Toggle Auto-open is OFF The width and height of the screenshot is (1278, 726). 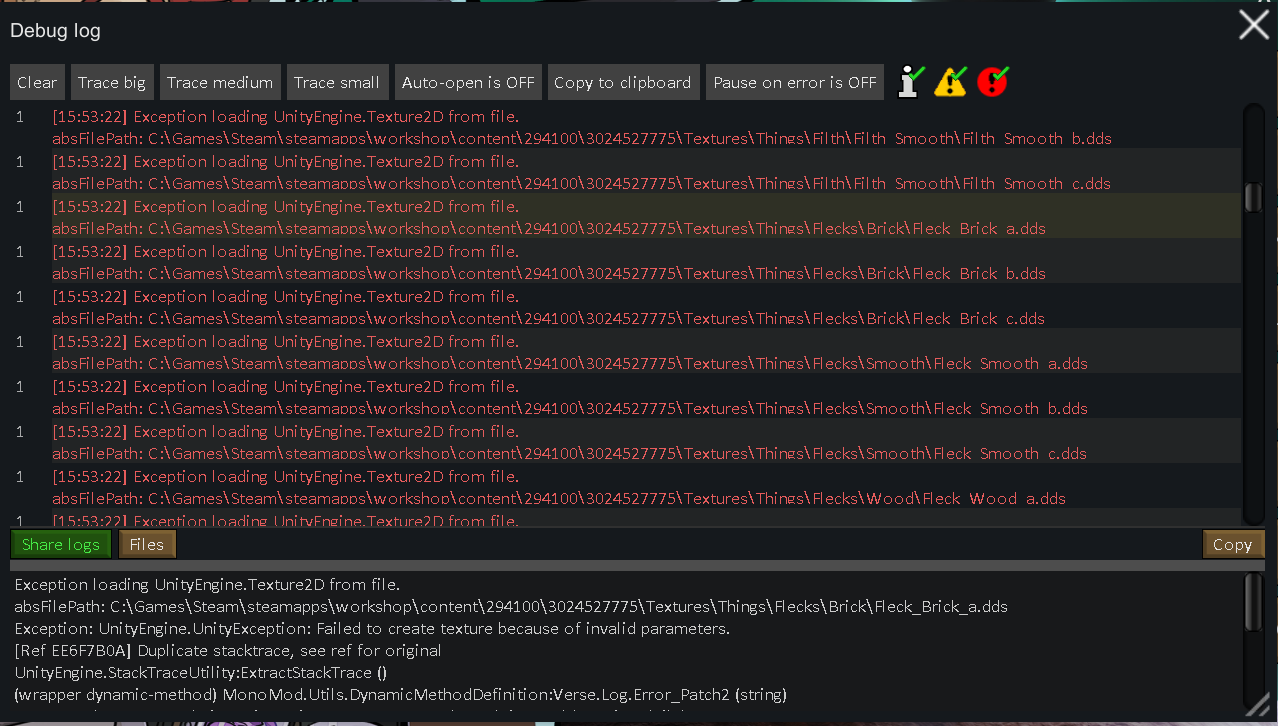[x=468, y=82]
